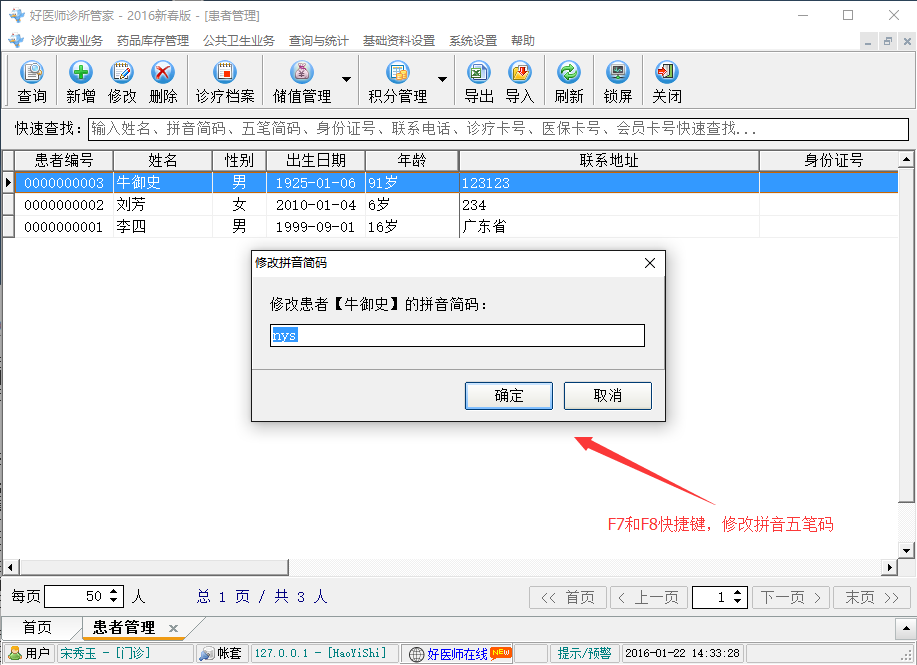Click patient number 0000000003
This screenshot has height=665, width=917.
tap(64, 183)
